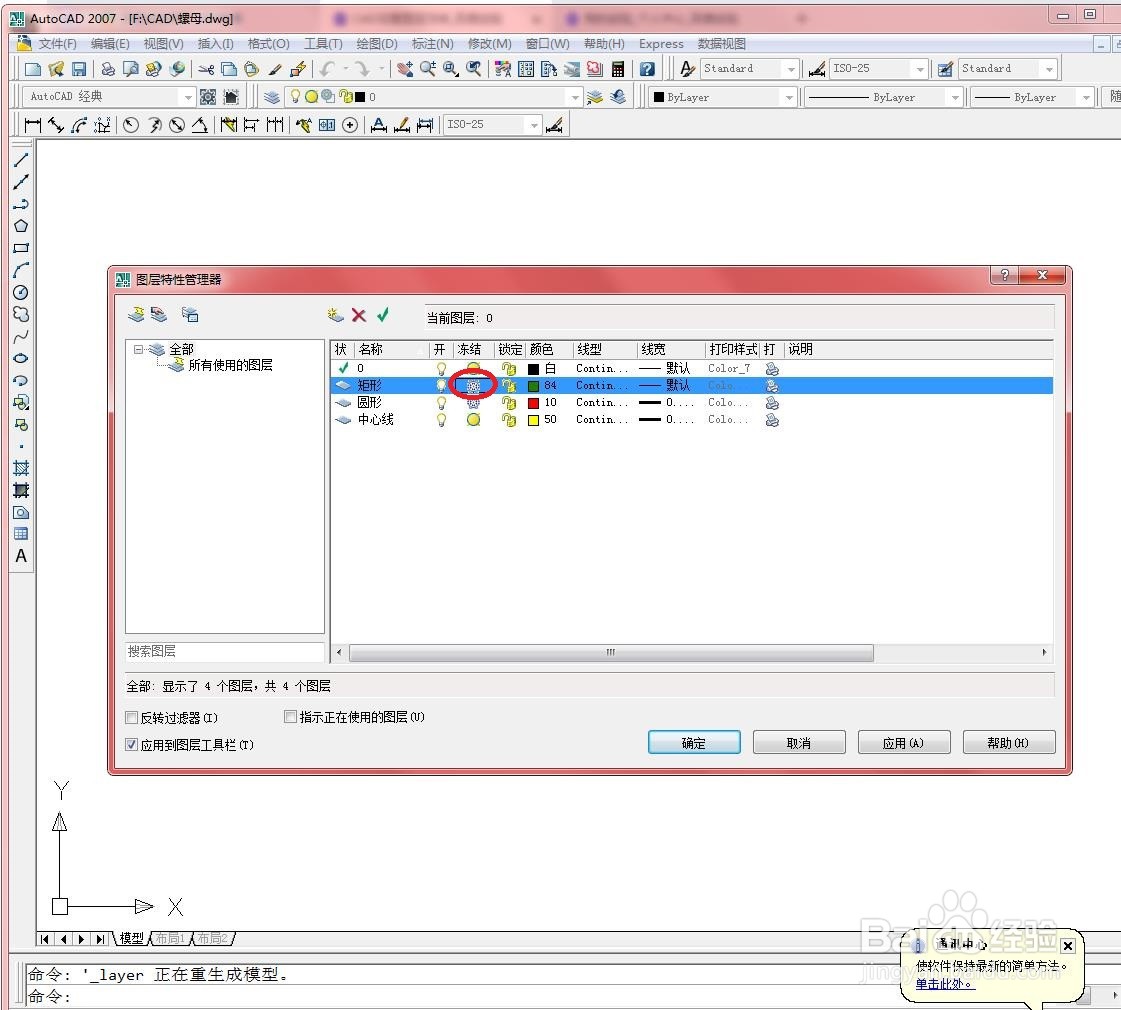Click the 取消 button
Viewport: 1121px width, 1010px height.
(x=799, y=743)
